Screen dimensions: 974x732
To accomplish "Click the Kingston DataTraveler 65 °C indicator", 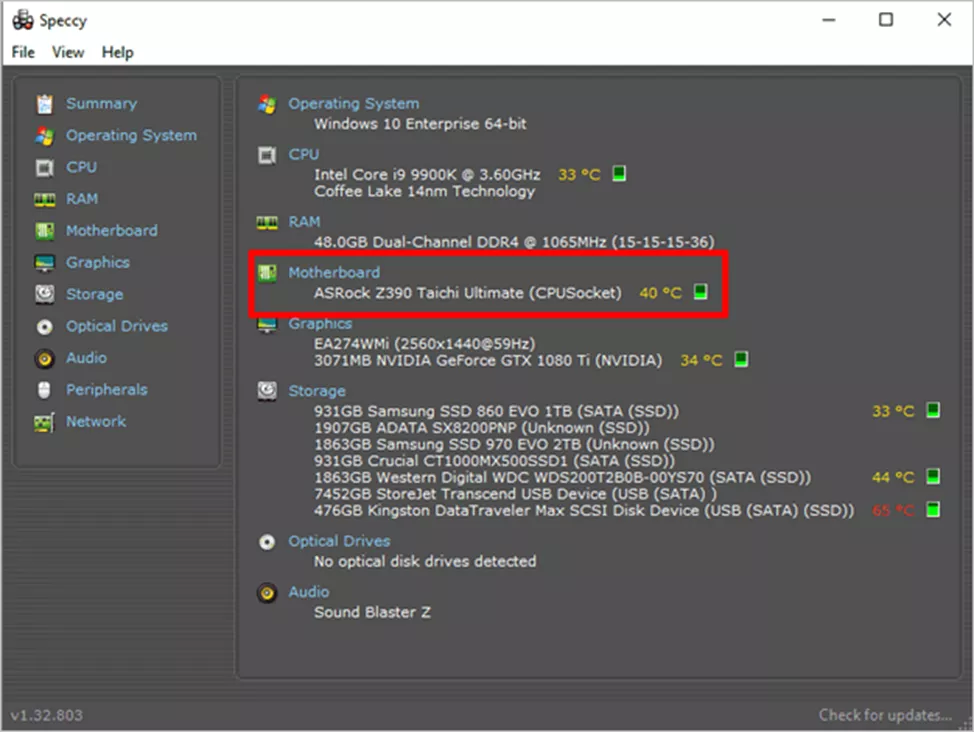I will point(932,510).
